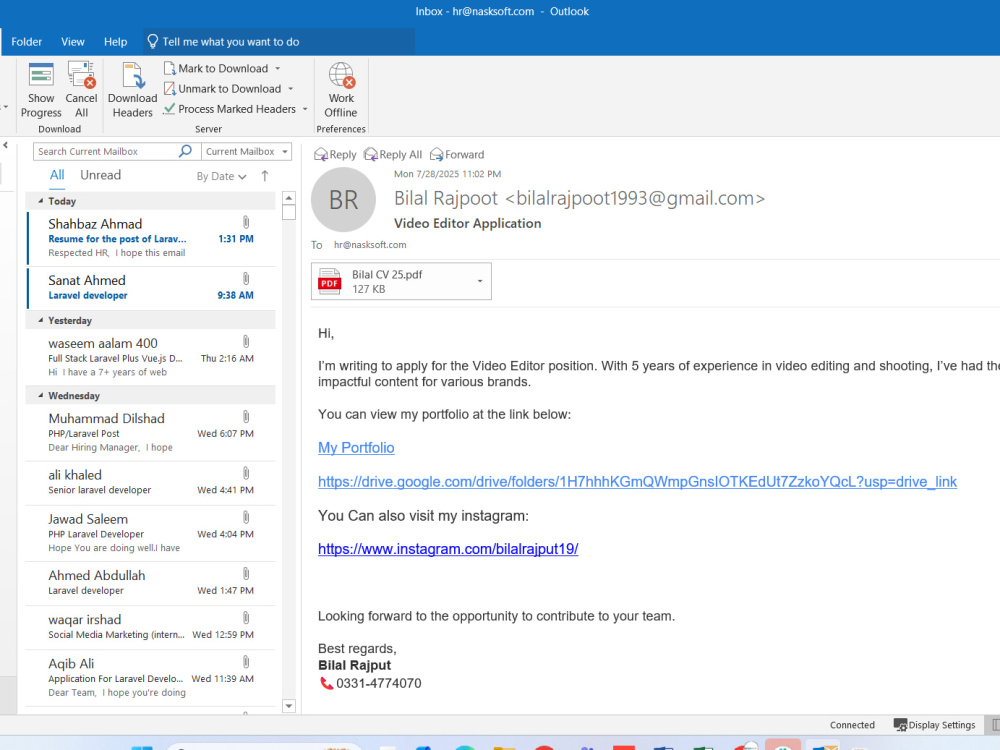Click Ahmed Abdullah paperclip icon

[x=246, y=574]
